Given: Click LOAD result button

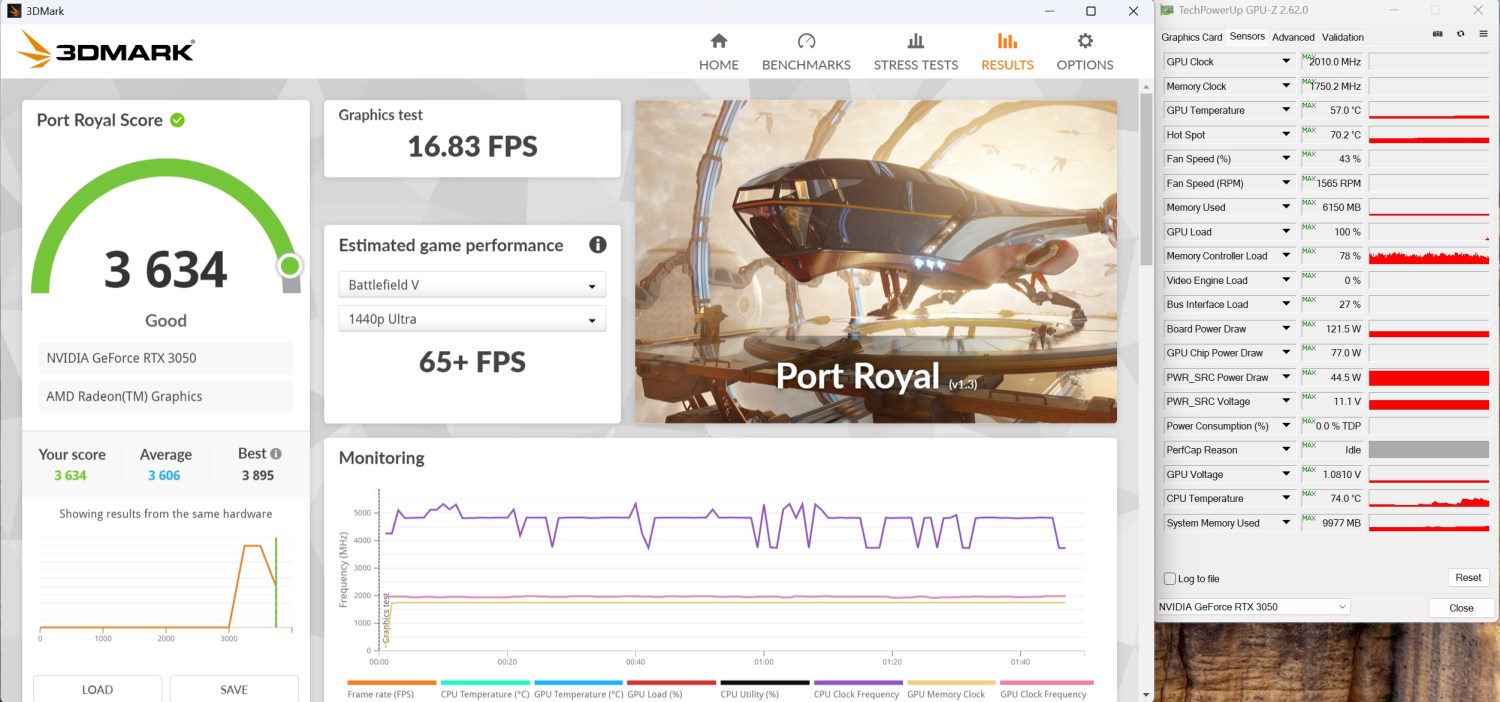Looking at the screenshot, I should (x=97, y=689).
